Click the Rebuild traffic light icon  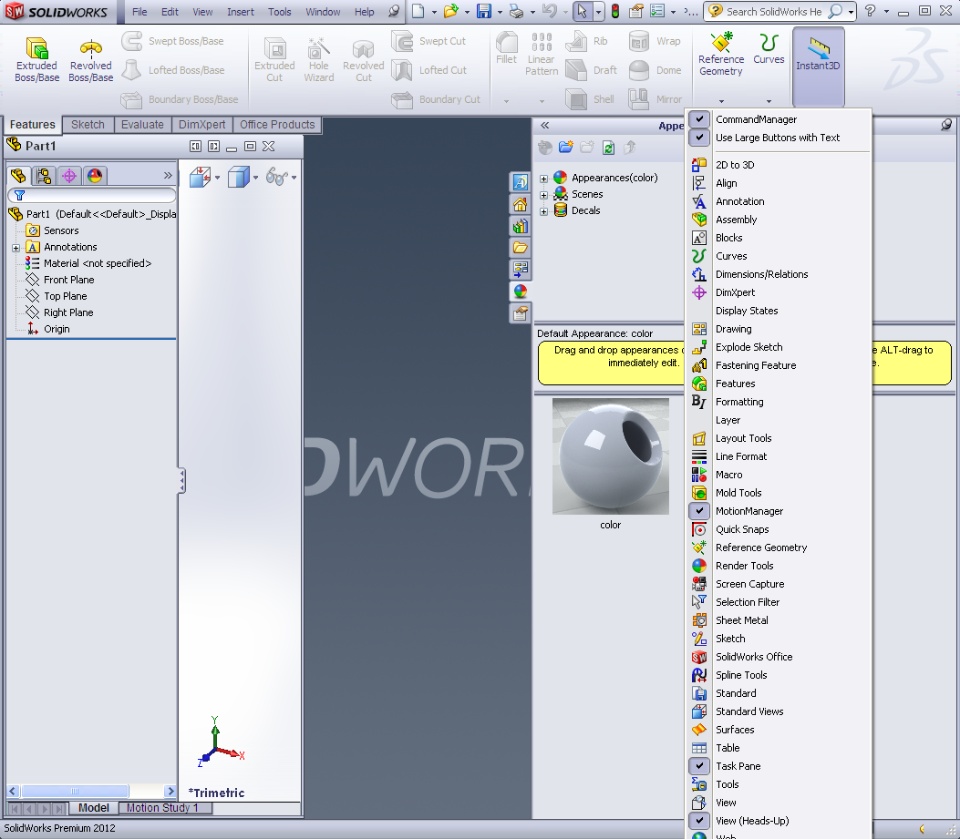point(615,11)
